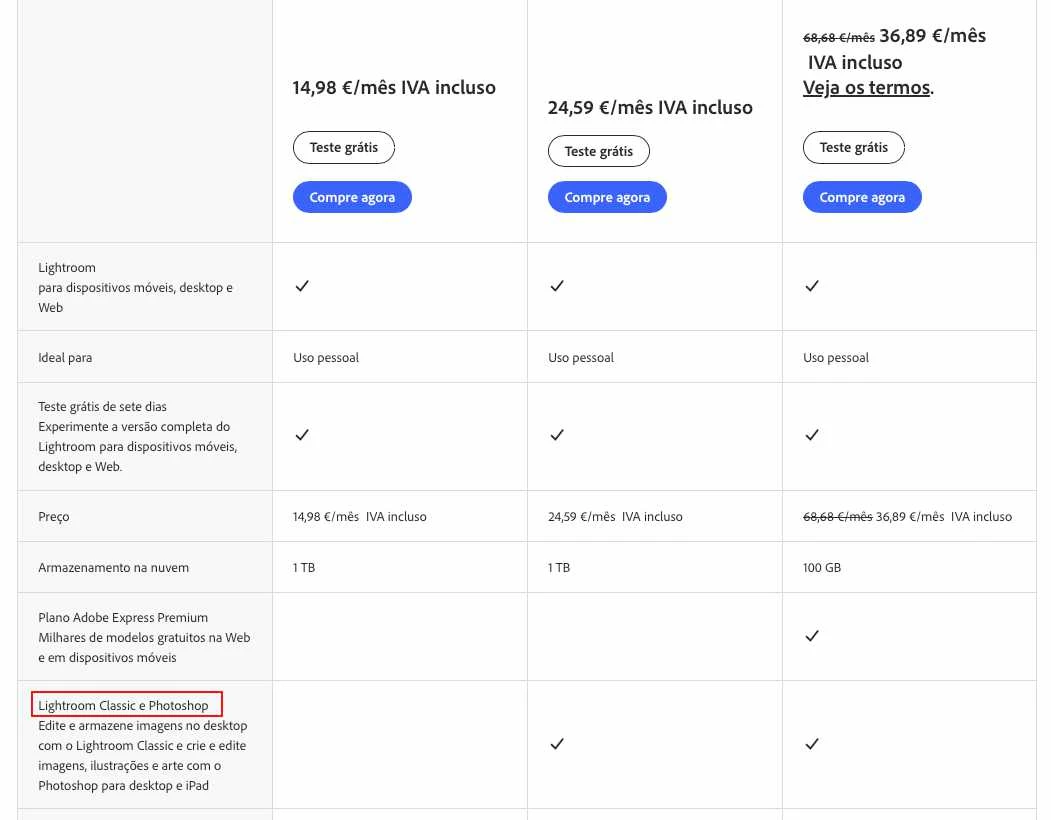This screenshot has width=1051, height=820.
Task: Click Lightroom checkmark in first plan column
Action: tap(302, 286)
